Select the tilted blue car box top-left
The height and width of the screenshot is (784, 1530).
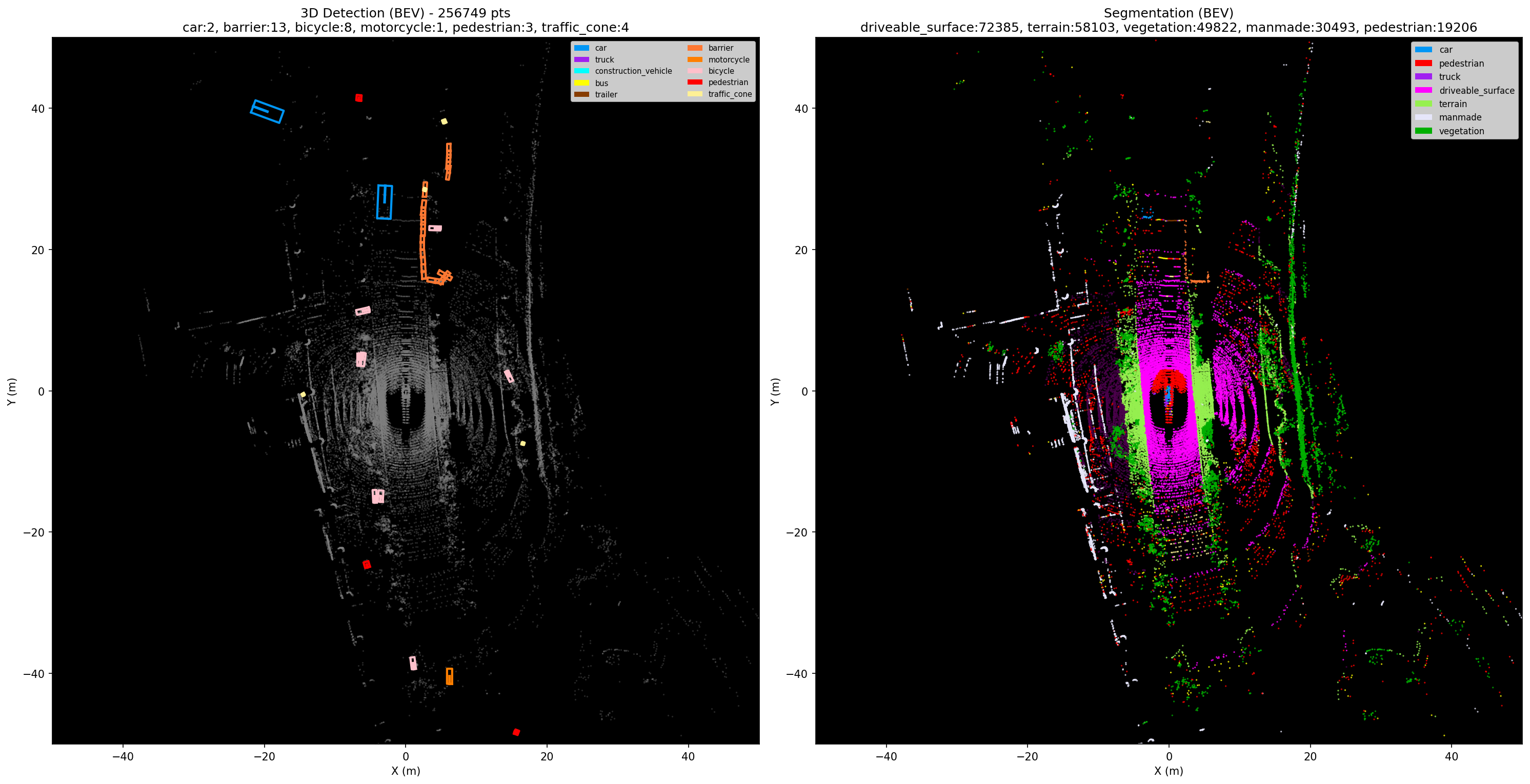click(x=267, y=112)
